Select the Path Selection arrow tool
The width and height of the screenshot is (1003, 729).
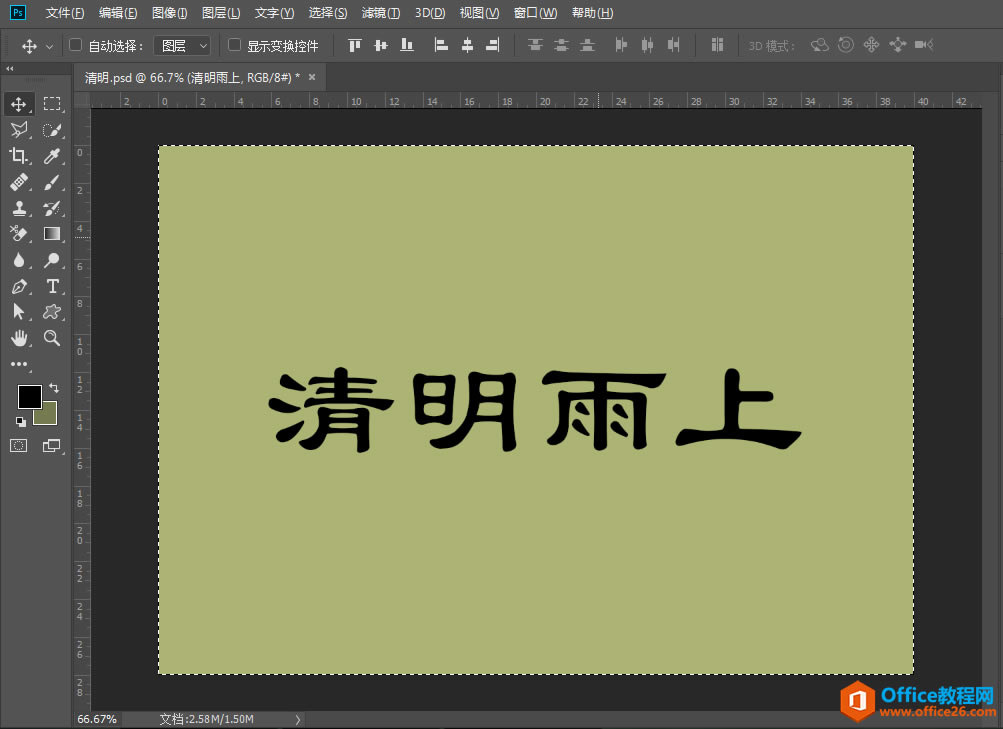coord(19,311)
